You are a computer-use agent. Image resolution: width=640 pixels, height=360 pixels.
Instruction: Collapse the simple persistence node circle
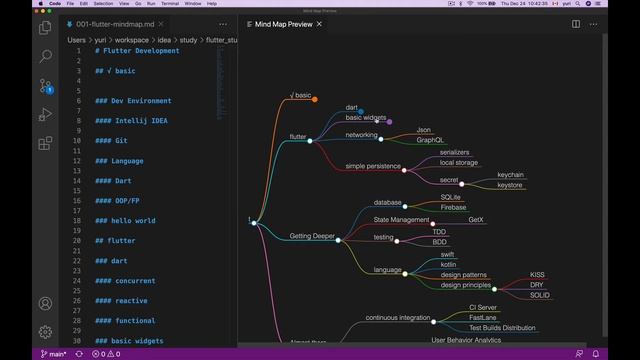click(404, 170)
